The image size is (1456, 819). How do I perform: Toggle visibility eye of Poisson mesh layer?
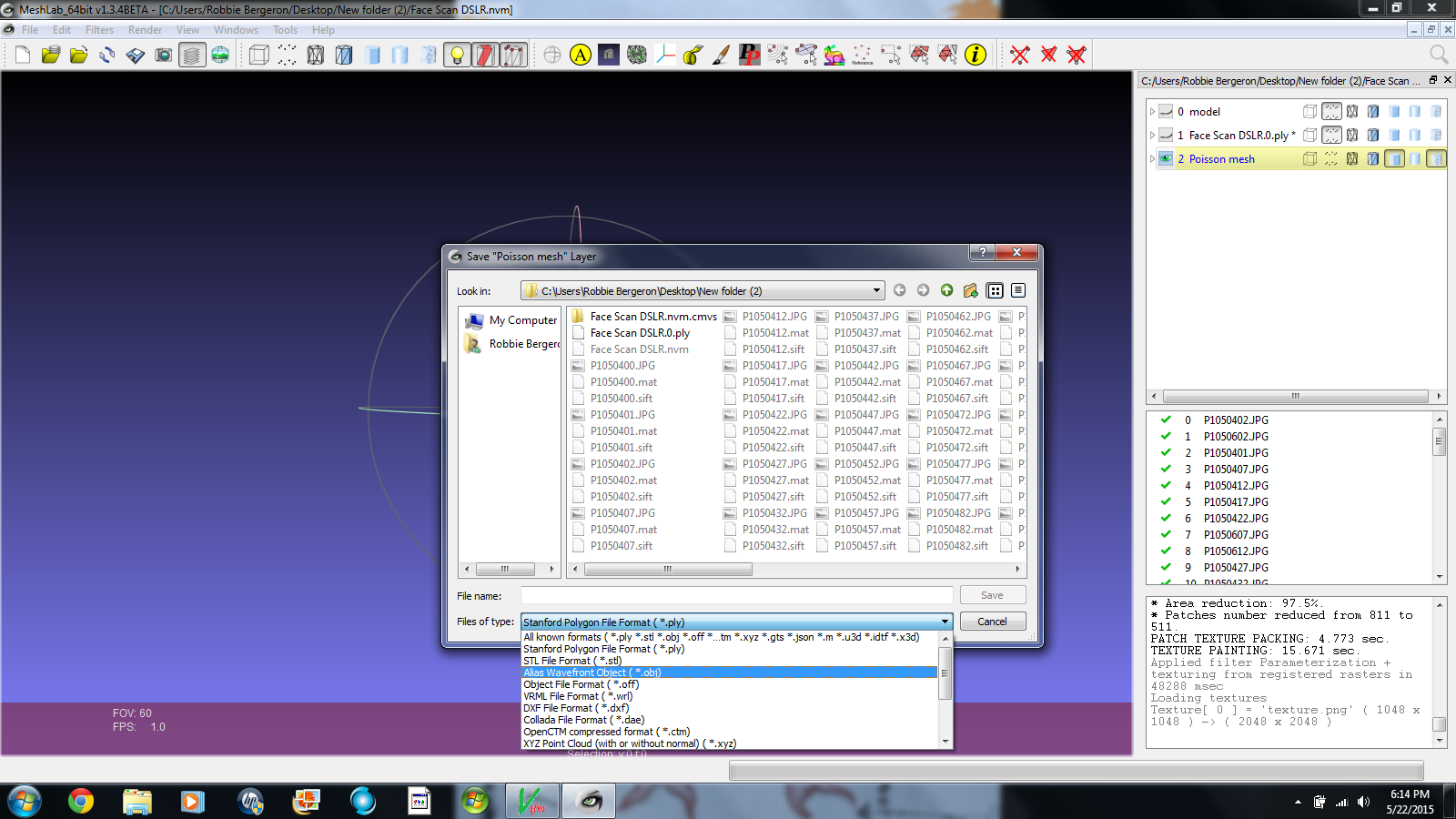click(1166, 158)
